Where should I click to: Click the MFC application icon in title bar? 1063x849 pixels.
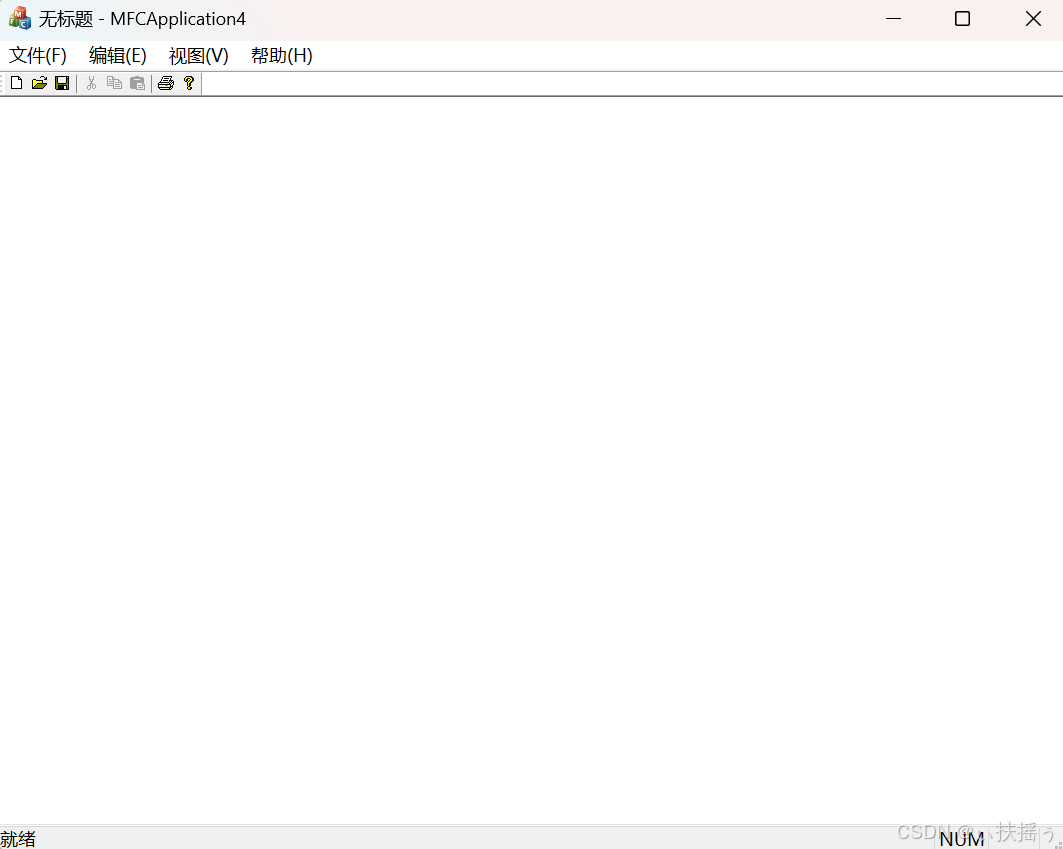(x=20, y=18)
